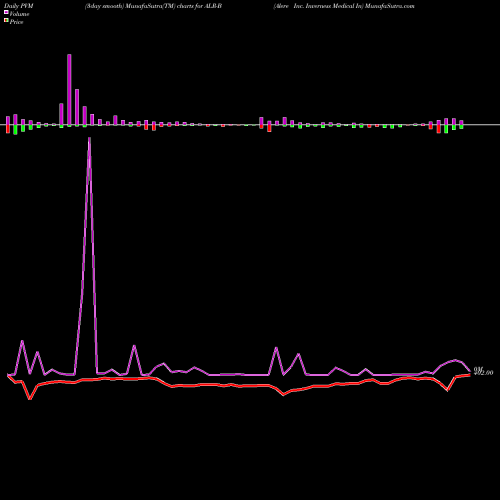Screen dimensions: 500x500
Task: Click the tallest magenta volume bar
Action: coord(69,90)
